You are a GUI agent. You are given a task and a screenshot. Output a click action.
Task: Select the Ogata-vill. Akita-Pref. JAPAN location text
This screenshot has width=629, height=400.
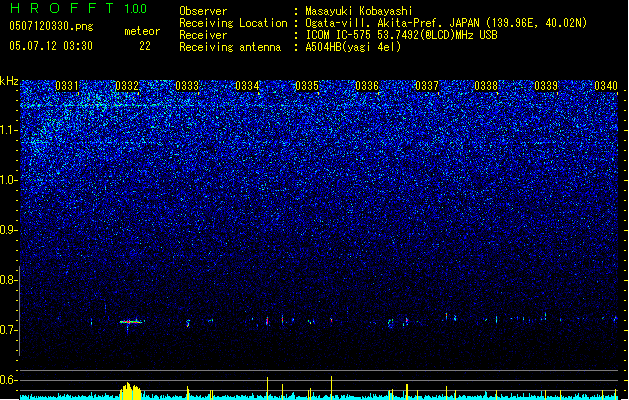pos(446,23)
